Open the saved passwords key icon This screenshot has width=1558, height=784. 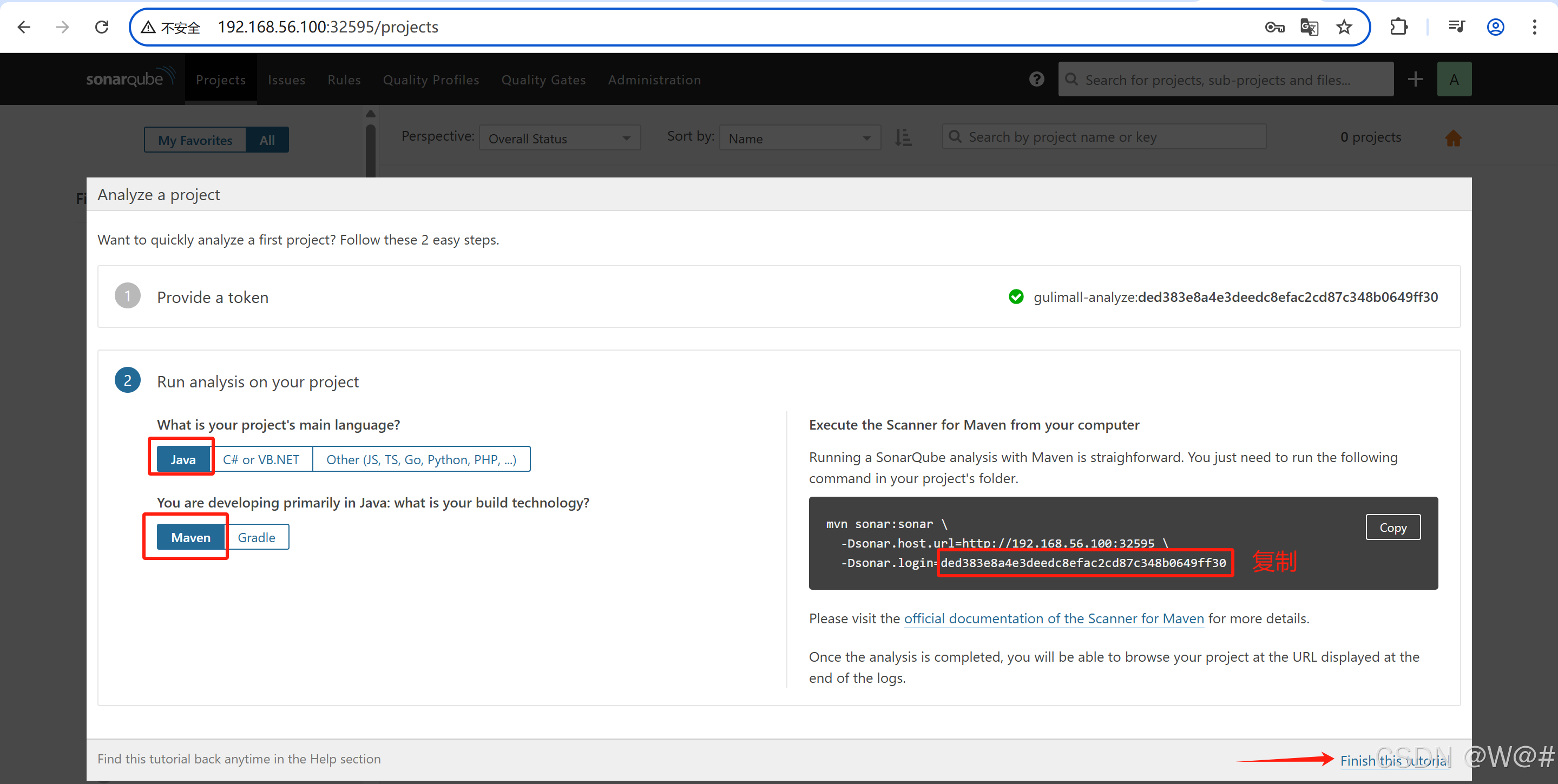pyautogui.click(x=1274, y=27)
